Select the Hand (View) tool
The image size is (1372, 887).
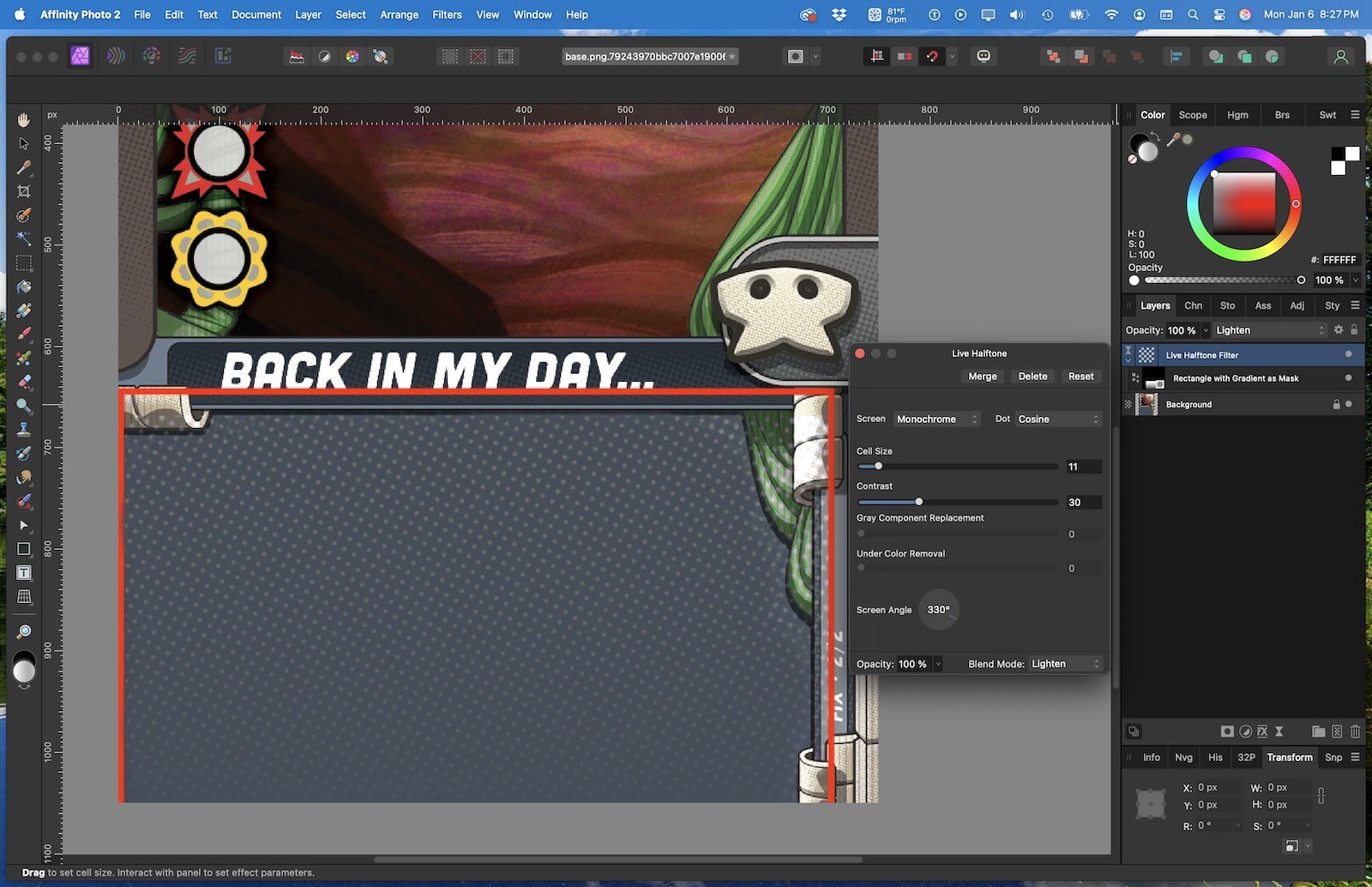(x=24, y=119)
